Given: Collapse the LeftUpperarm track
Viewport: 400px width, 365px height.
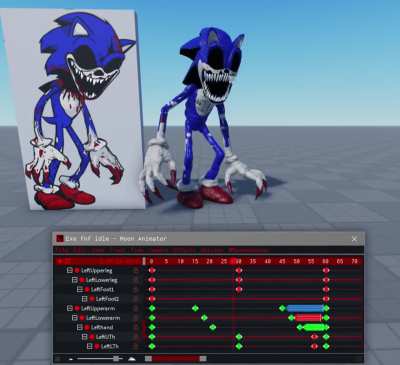Looking at the screenshot, I should (x=70, y=308).
